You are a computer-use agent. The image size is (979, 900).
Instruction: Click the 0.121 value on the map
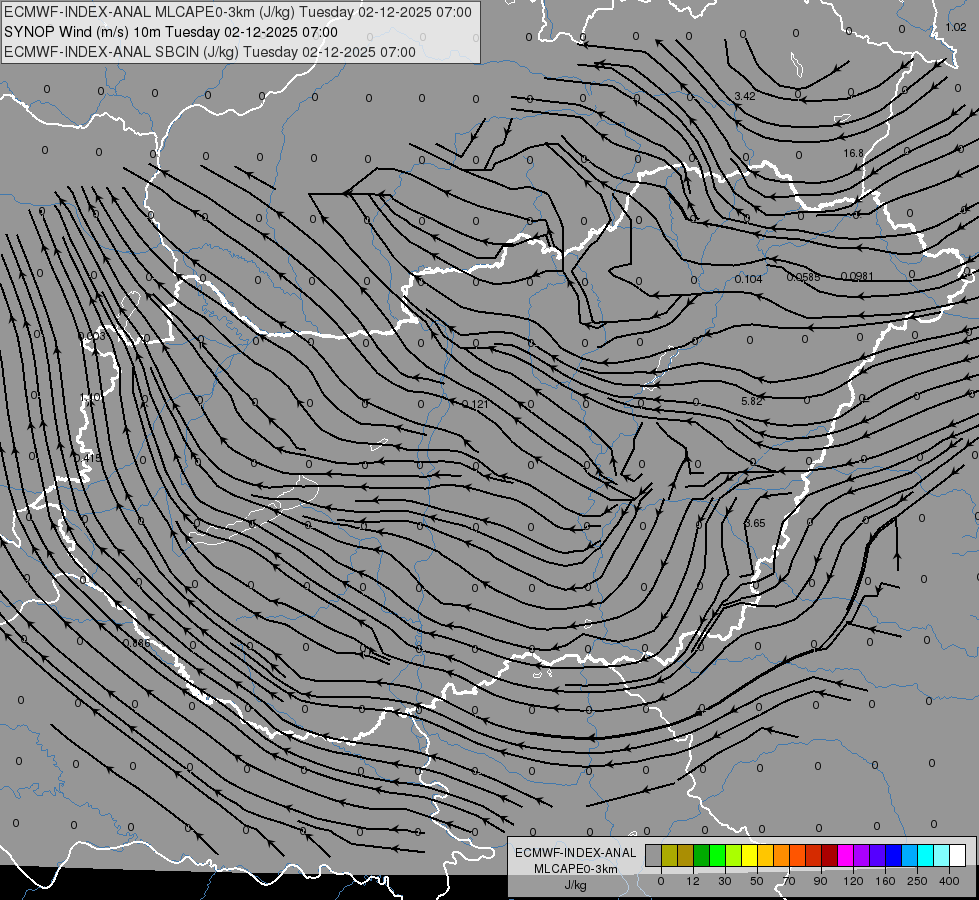click(x=475, y=405)
